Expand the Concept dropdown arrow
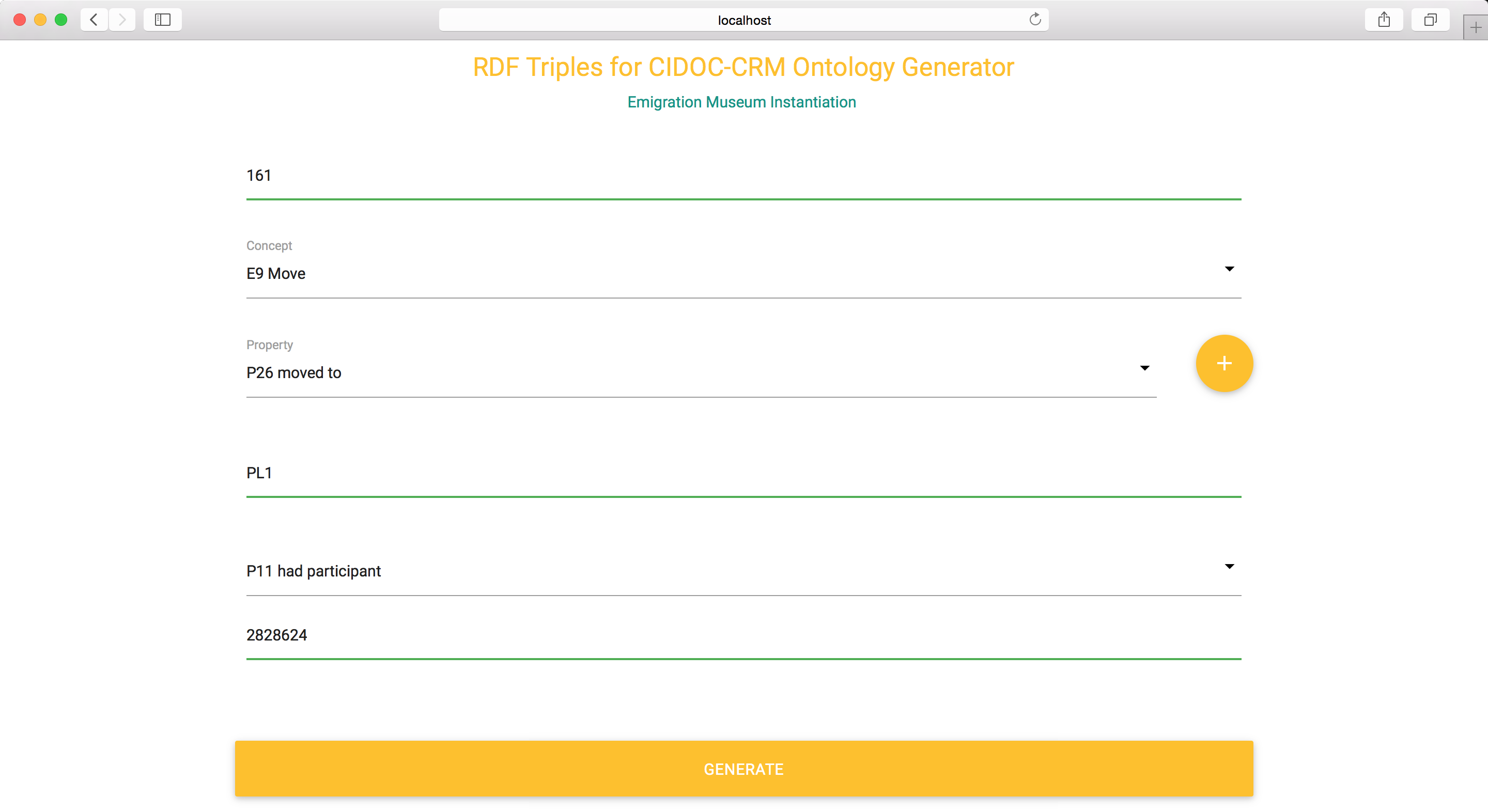 1229,269
